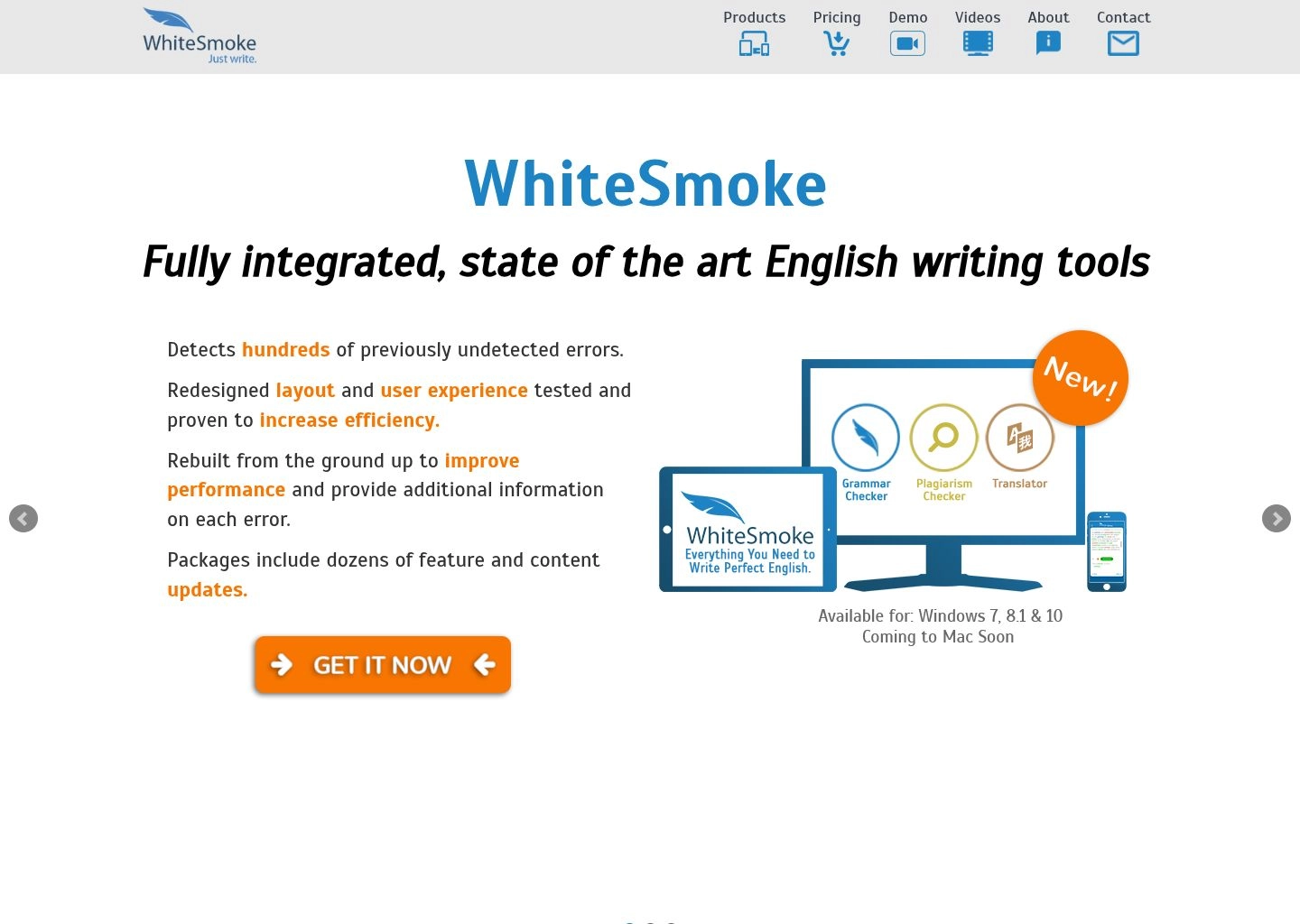
Task: Click the 'Just write.' slogan
Action: [x=232, y=59]
